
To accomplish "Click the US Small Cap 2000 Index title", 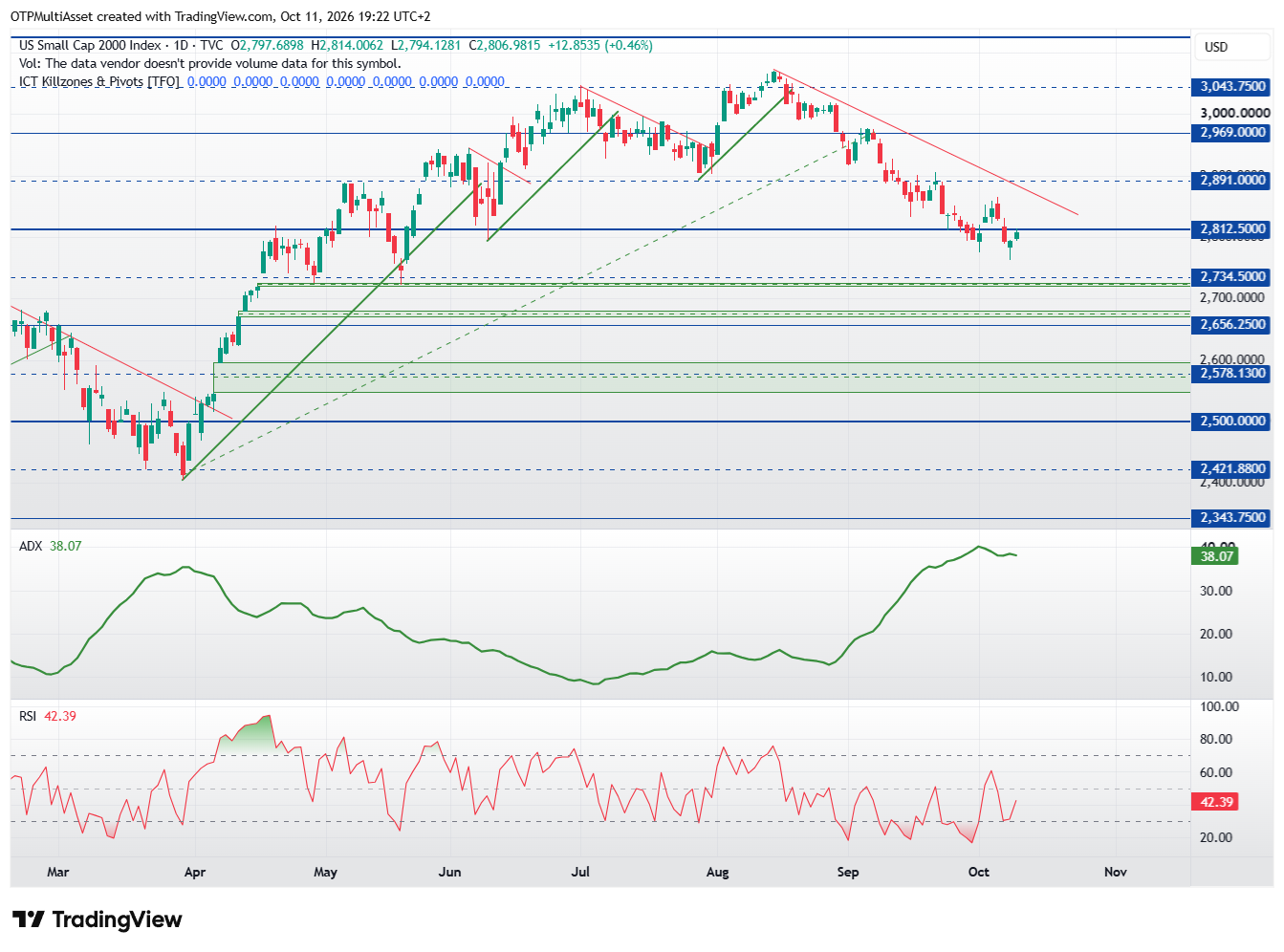I will click(90, 45).
